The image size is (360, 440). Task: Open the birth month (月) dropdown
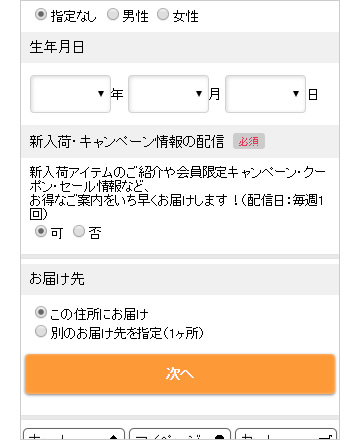click(168, 94)
